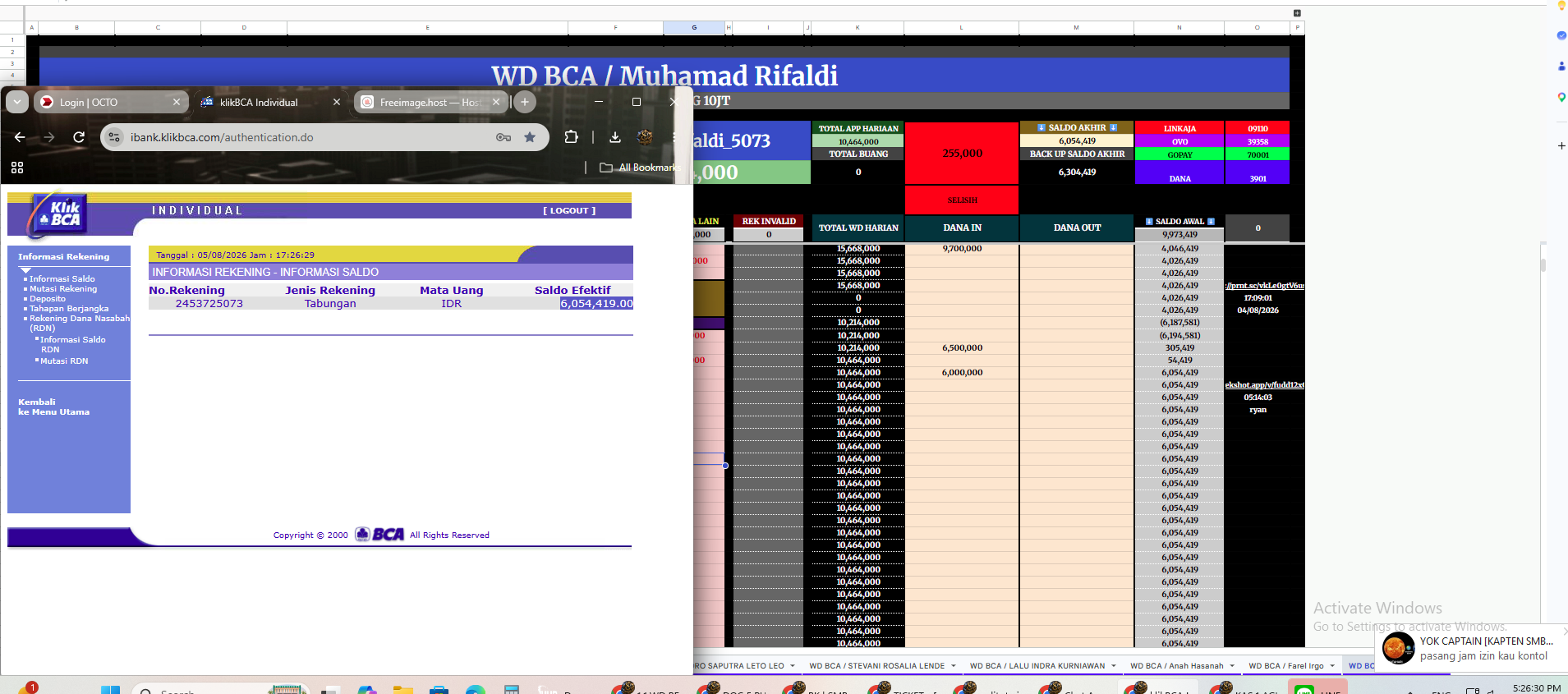Select the DANA OUT header cell

pos(1077,228)
